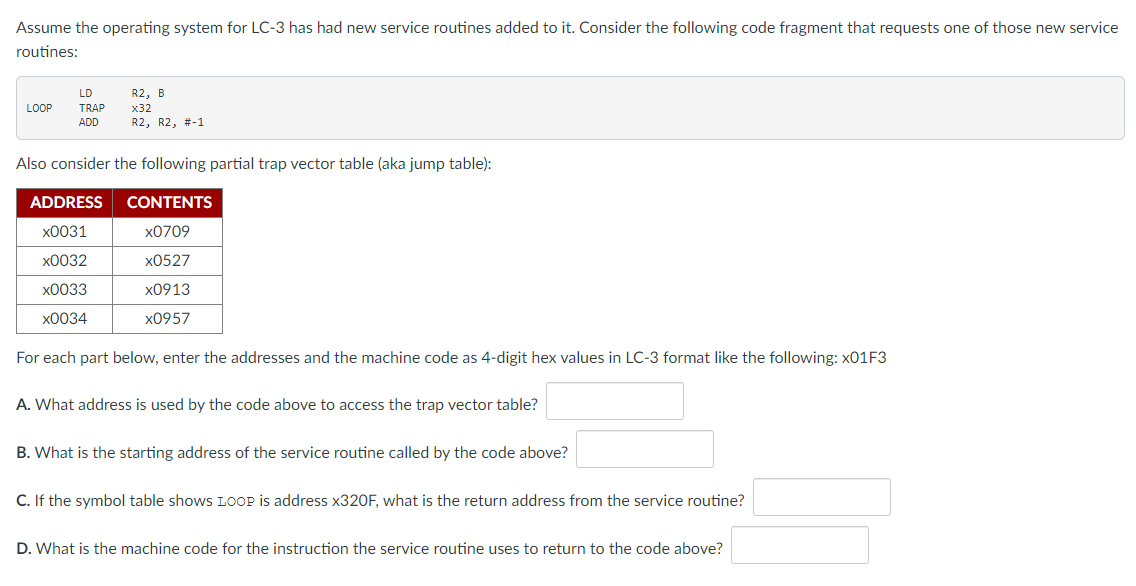Click the table cell containing x0913
This screenshot has height=586, width=1136.
click(167, 289)
